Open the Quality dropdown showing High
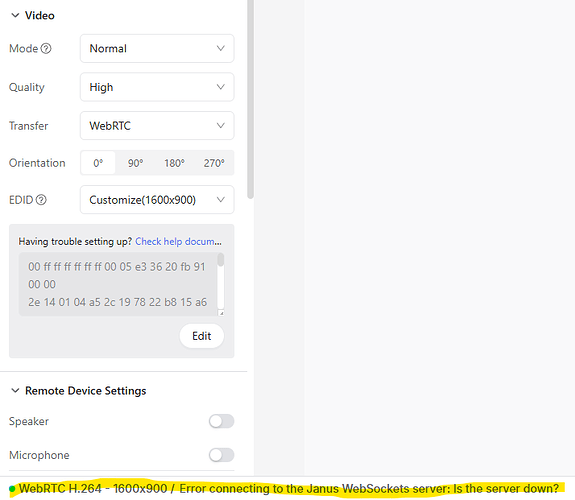 (157, 87)
